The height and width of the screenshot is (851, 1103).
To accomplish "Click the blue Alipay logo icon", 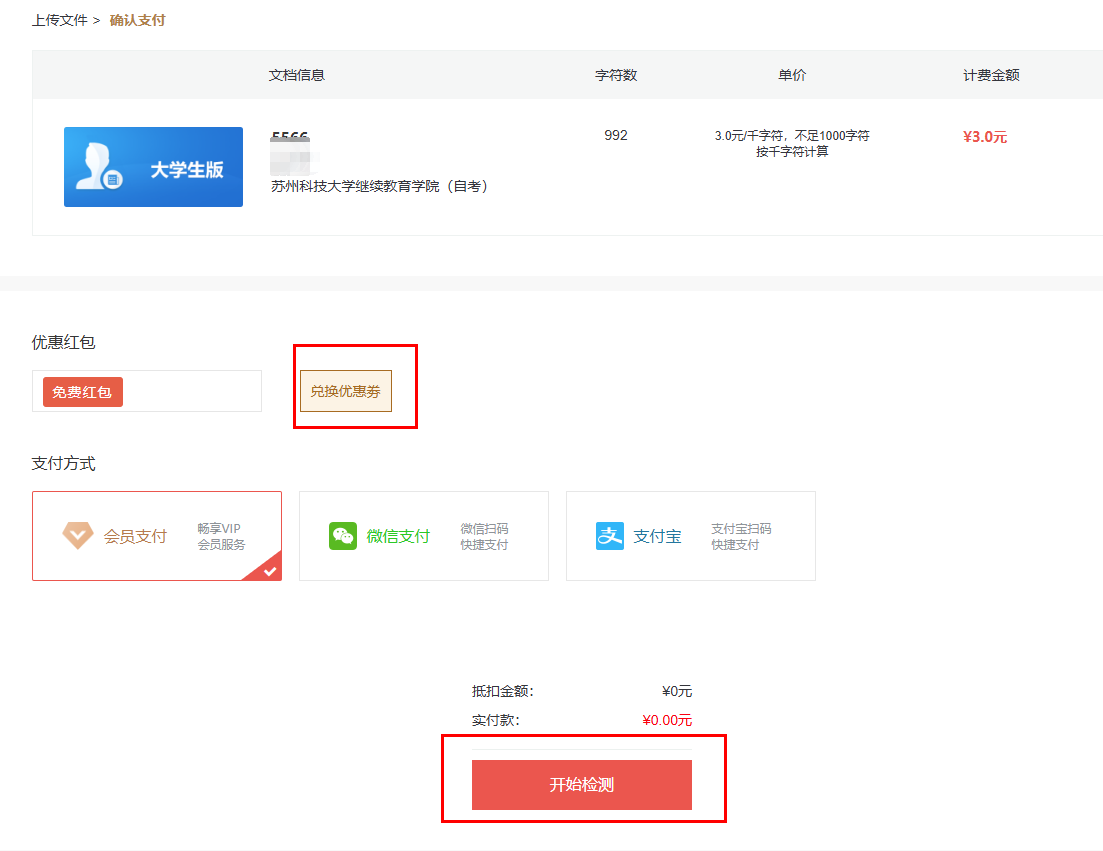I will coord(610,536).
